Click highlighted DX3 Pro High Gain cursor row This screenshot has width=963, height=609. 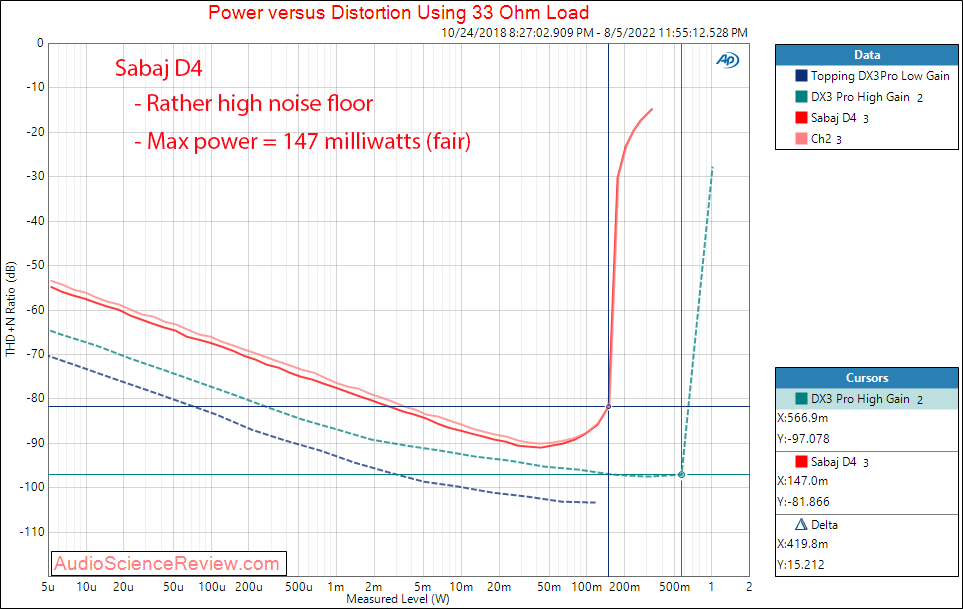click(867, 399)
